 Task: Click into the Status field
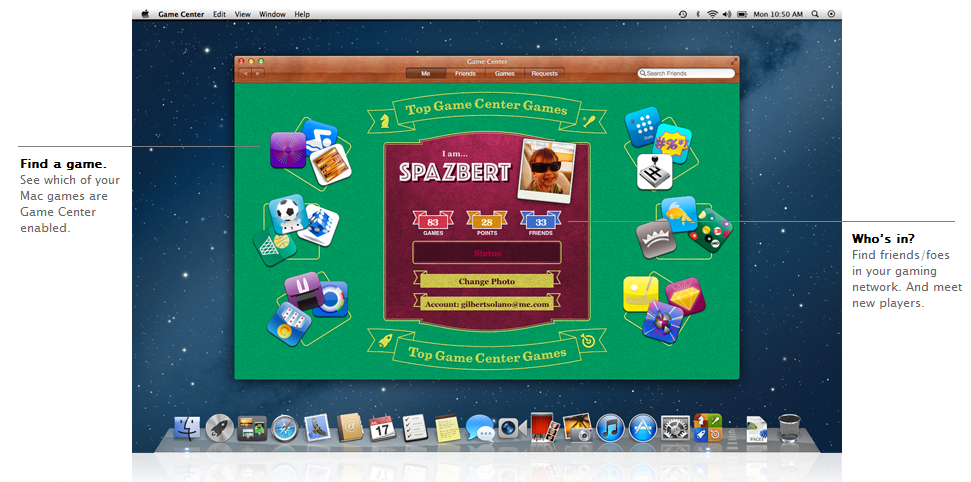click(487, 253)
